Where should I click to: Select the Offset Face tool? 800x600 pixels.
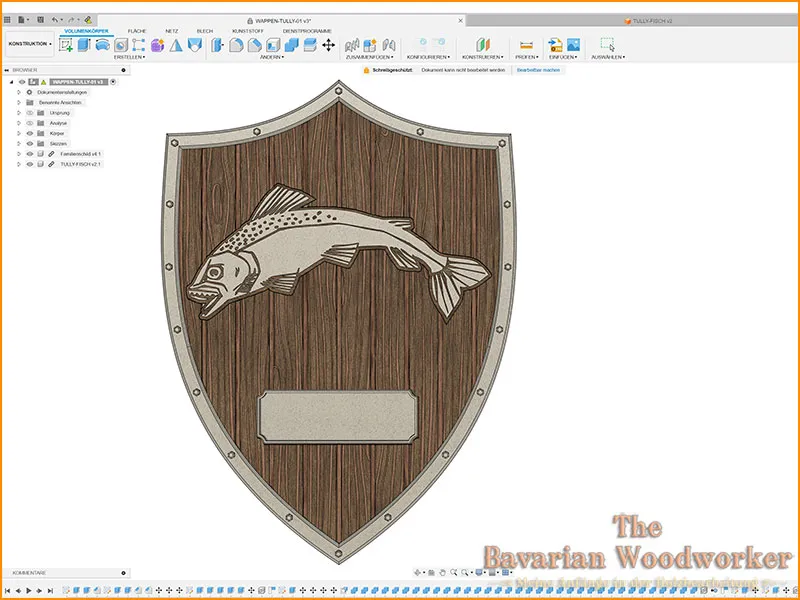click(310, 45)
